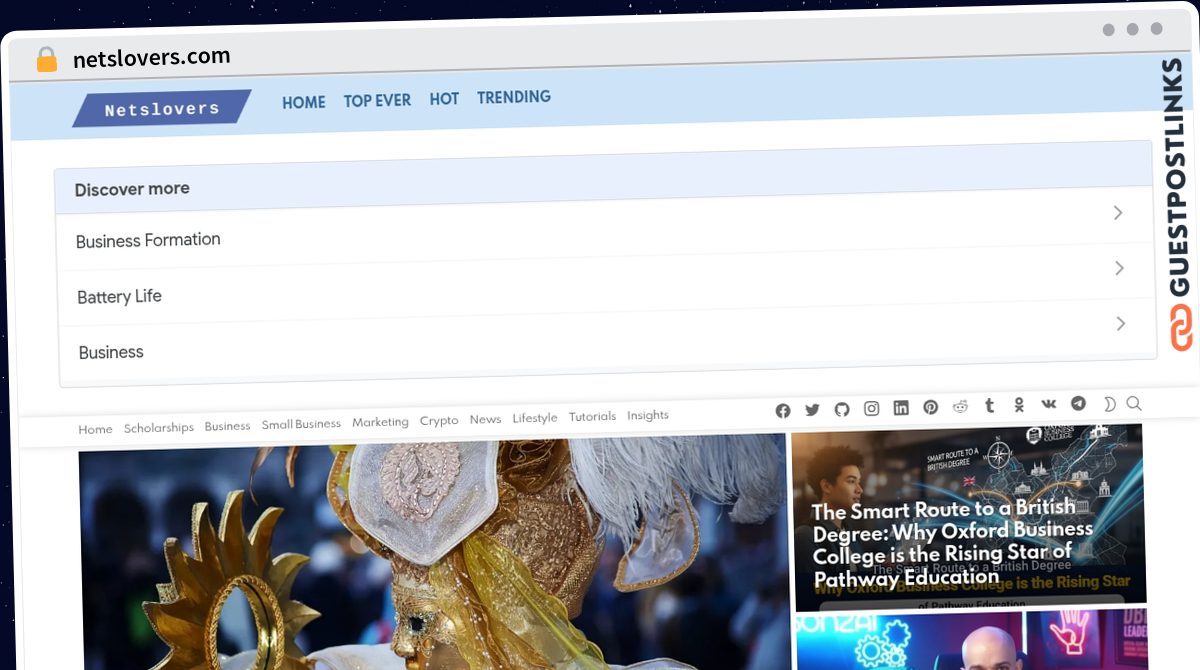Click the padlock icon beside the URL
Screen dimensions: 1200x670
[x=47, y=60]
